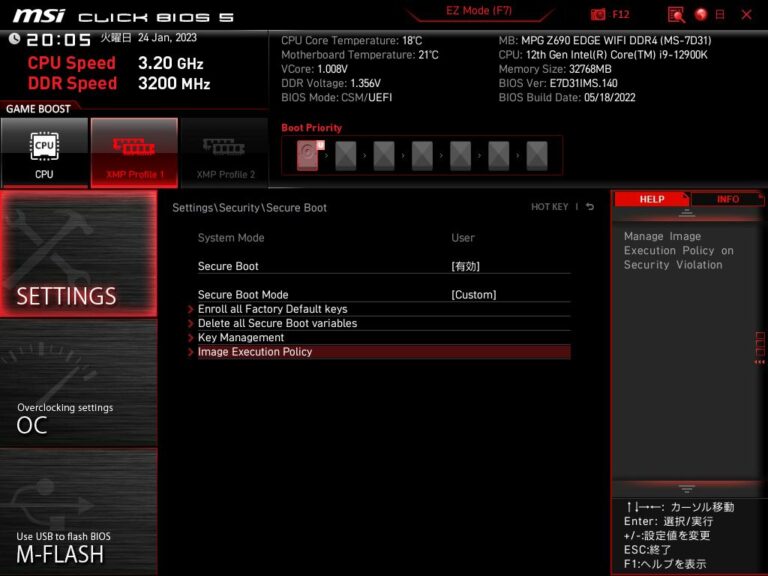The height and width of the screenshot is (576, 768).
Task: Open the Key Management submenu
Action: pos(241,337)
